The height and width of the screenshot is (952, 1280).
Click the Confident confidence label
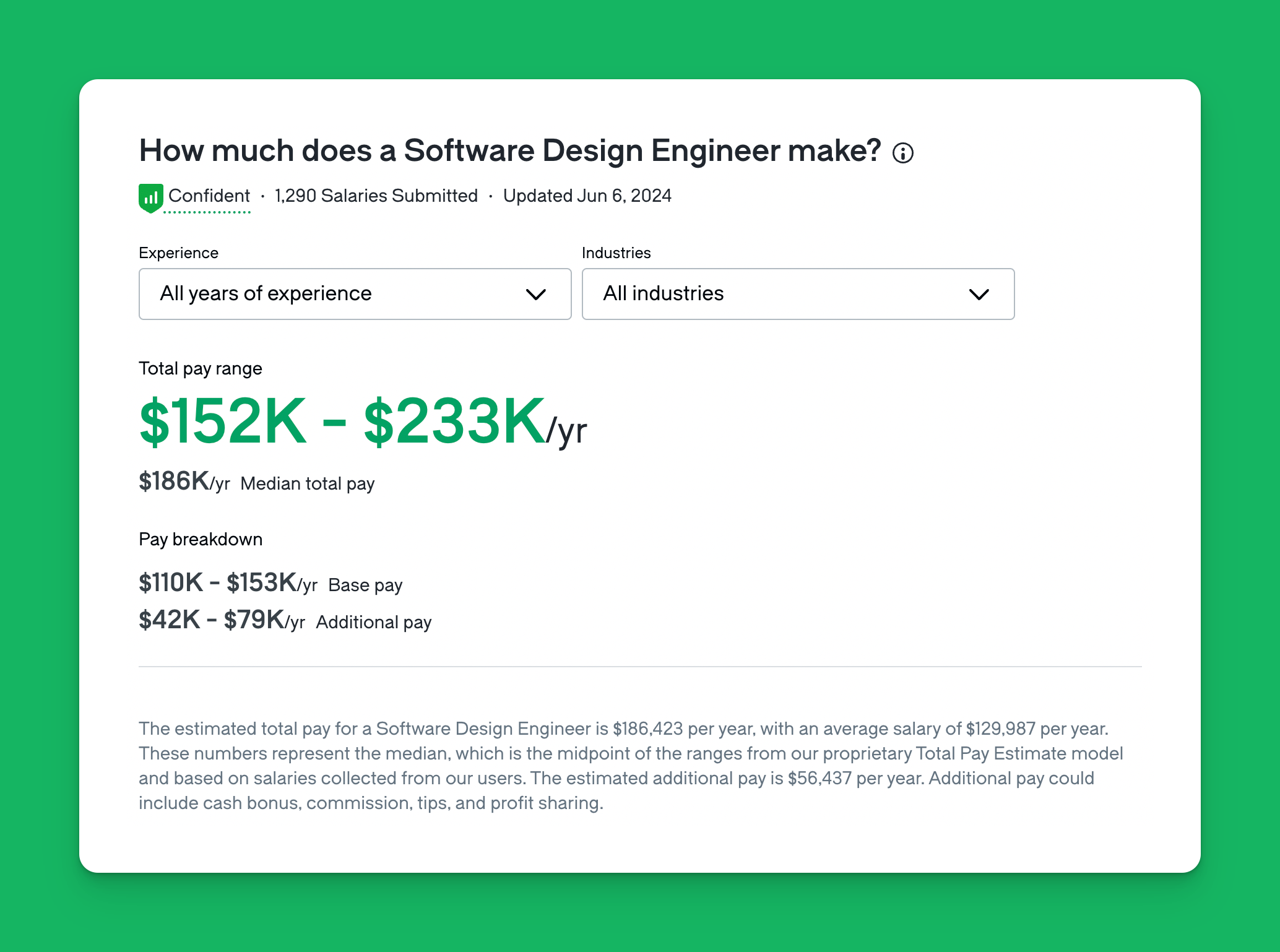click(209, 196)
